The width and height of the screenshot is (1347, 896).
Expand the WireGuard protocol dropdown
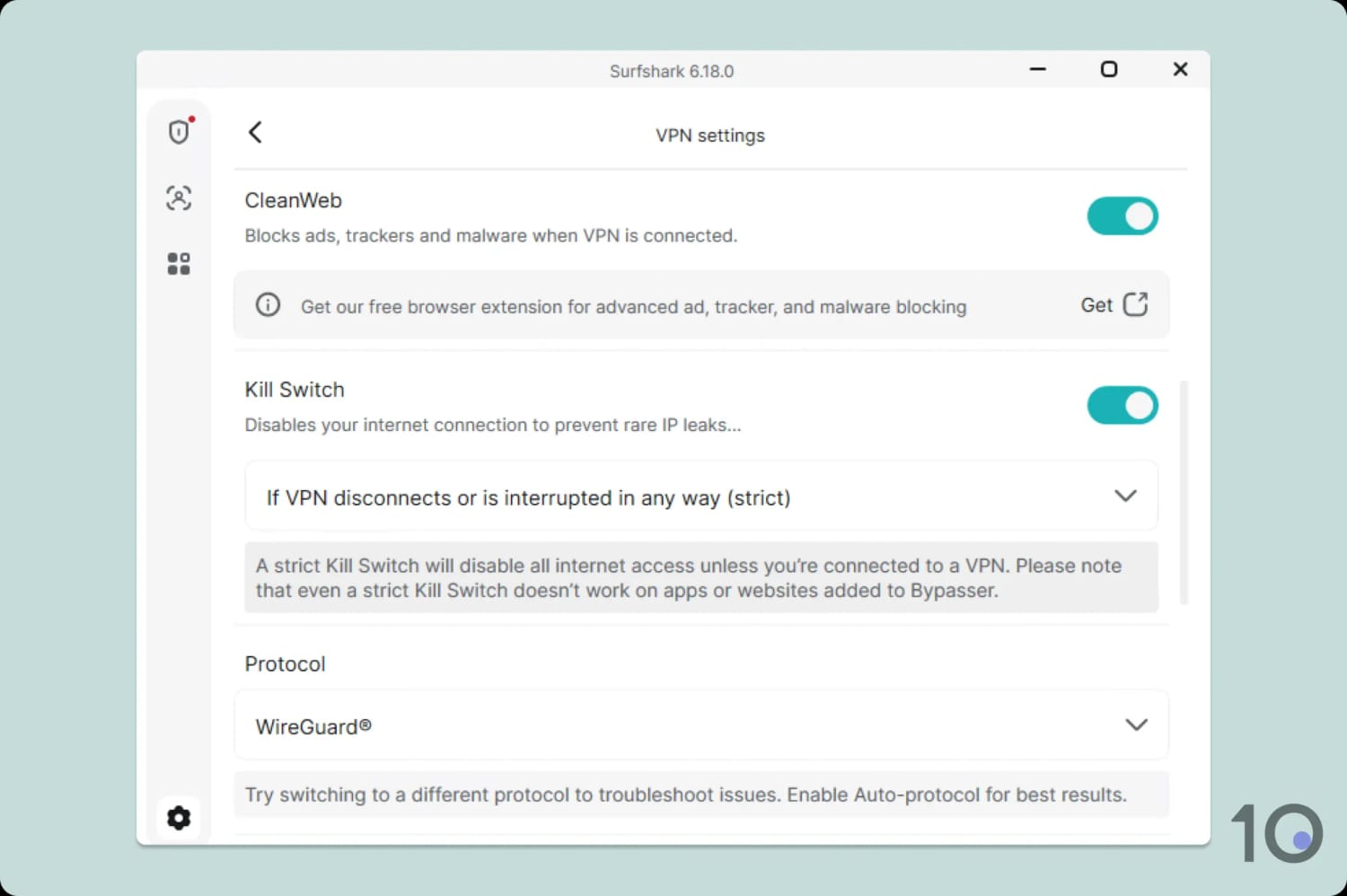701,725
